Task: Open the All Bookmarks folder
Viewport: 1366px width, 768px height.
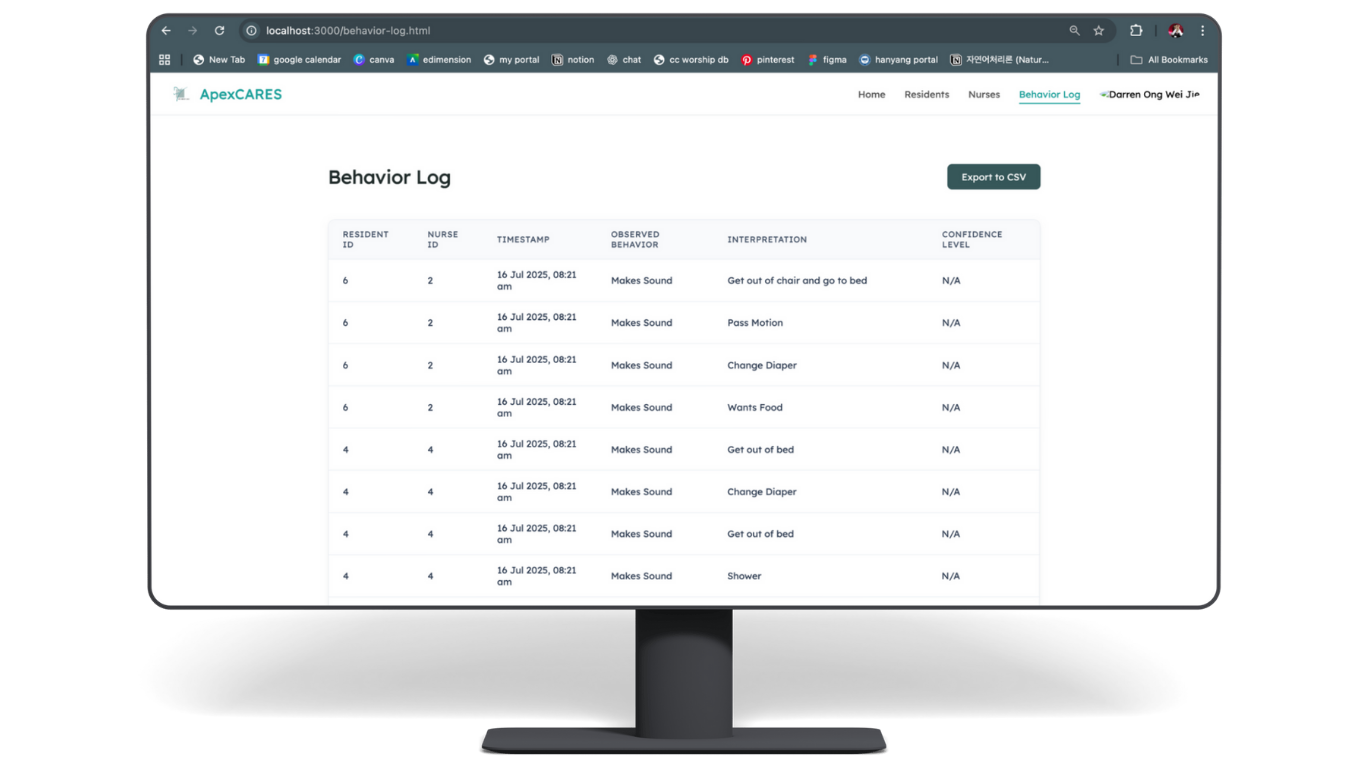Action: tap(1168, 60)
